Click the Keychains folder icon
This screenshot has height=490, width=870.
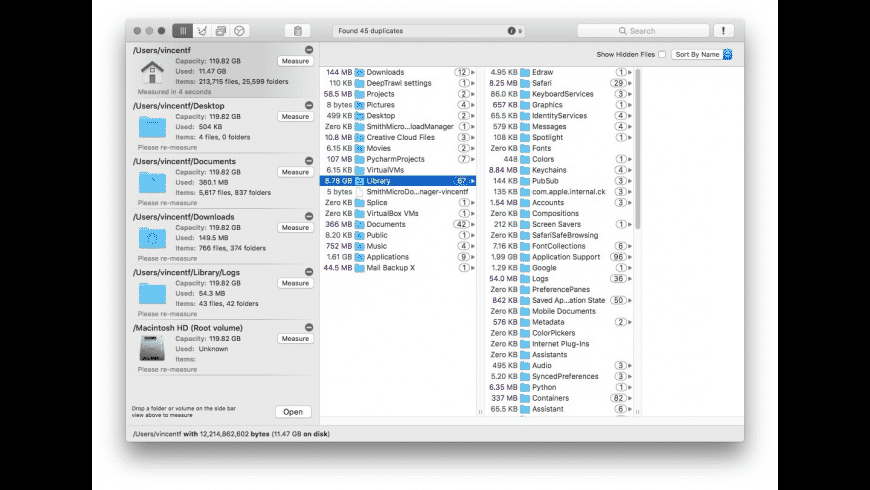click(525, 170)
